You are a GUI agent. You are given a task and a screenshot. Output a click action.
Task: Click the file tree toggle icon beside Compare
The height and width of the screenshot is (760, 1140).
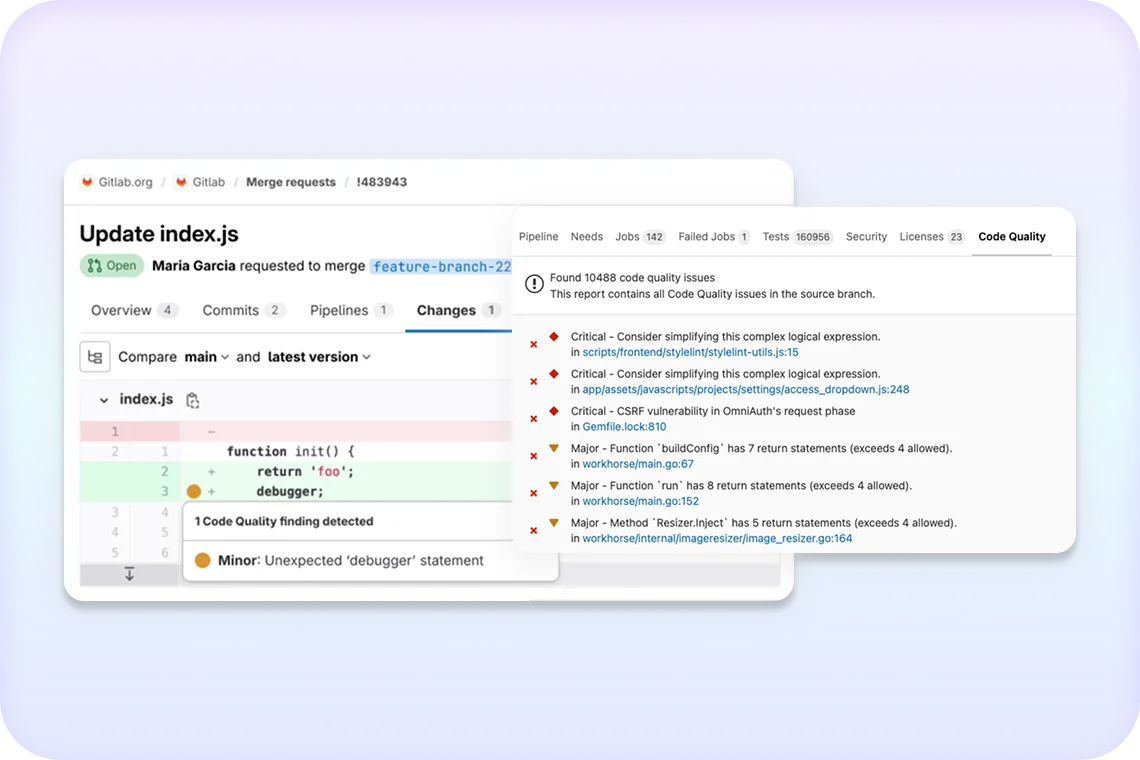tap(95, 357)
